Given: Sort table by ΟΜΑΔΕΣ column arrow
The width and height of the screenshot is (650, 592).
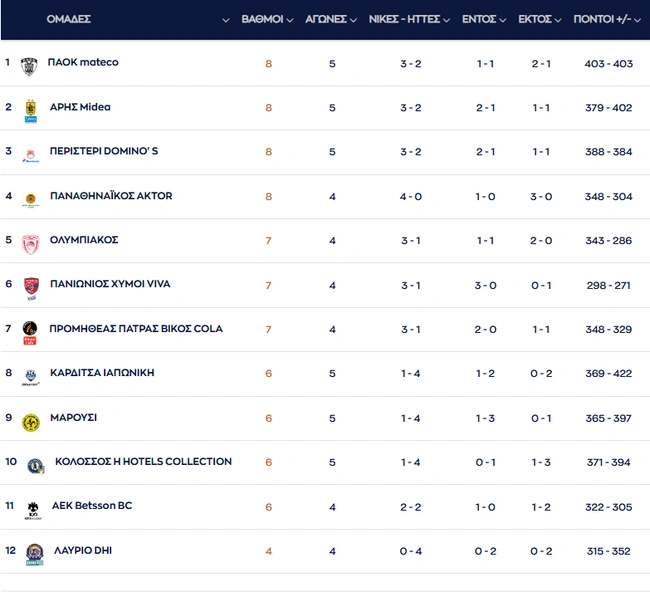Looking at the screenshot, I should tap(225, 20).
